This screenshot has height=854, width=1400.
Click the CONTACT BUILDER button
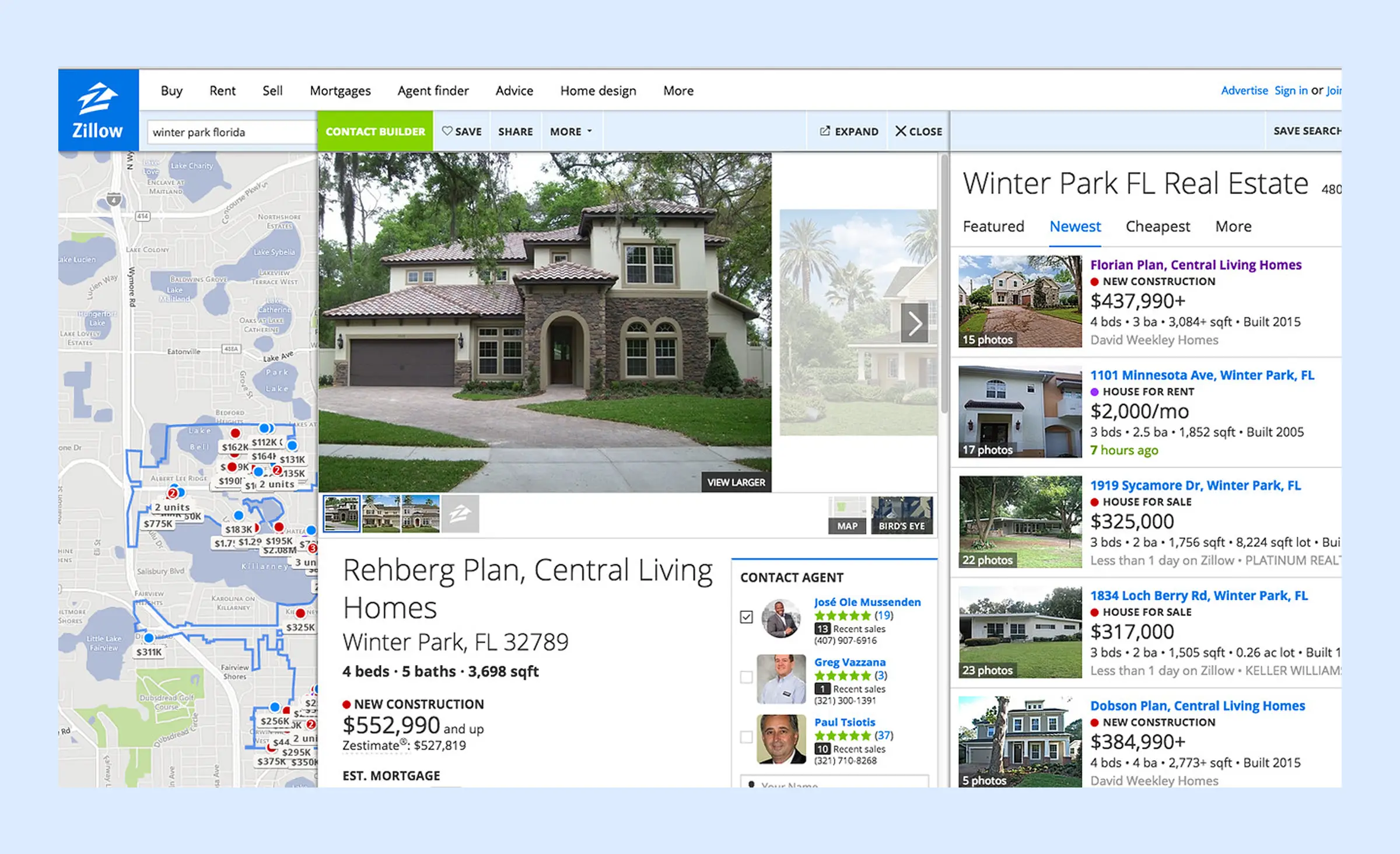point(375,131)
